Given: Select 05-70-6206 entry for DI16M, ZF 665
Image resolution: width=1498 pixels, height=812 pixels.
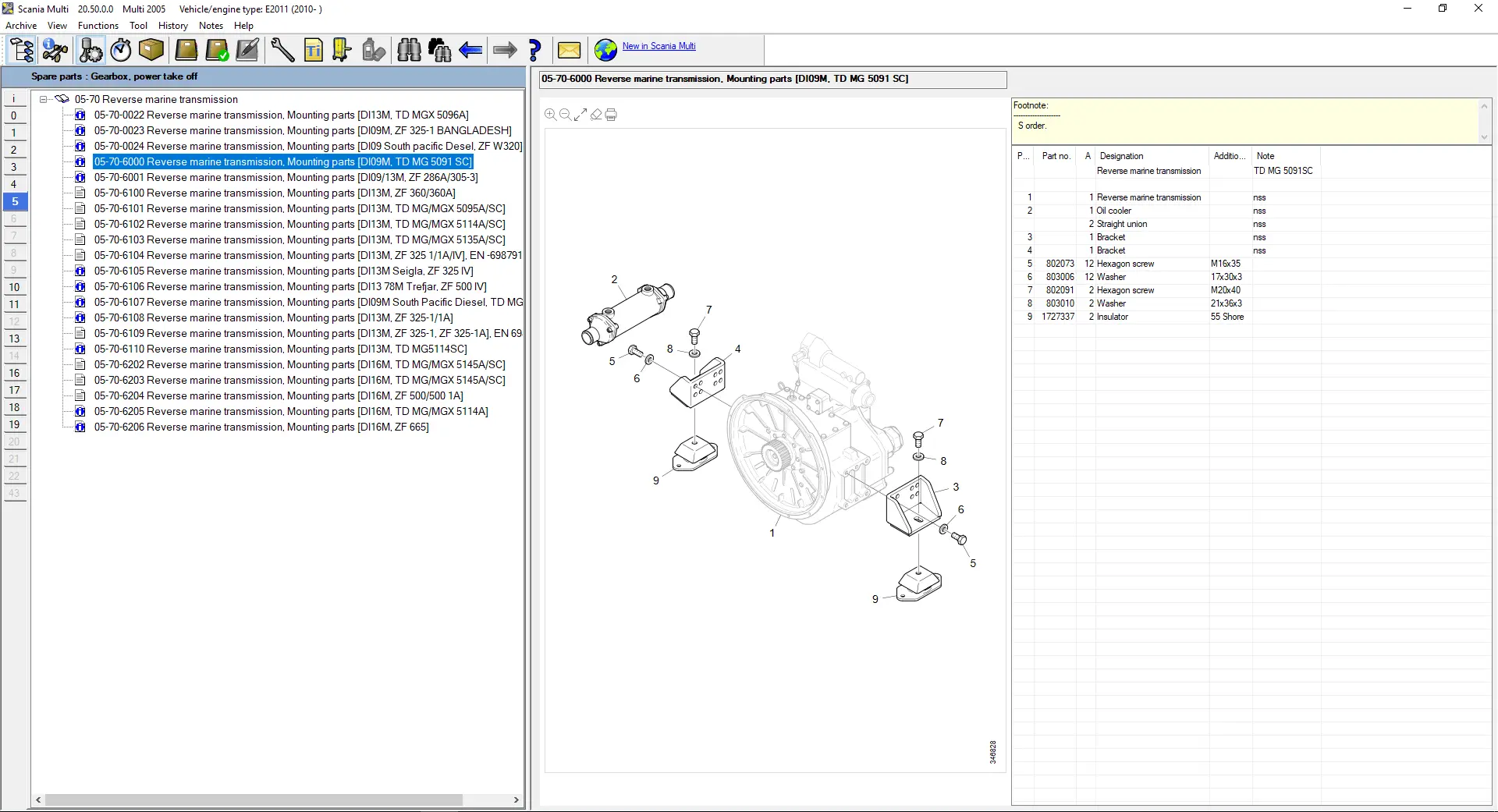Looking at the screenshot, I should click(x=261, y=427).
